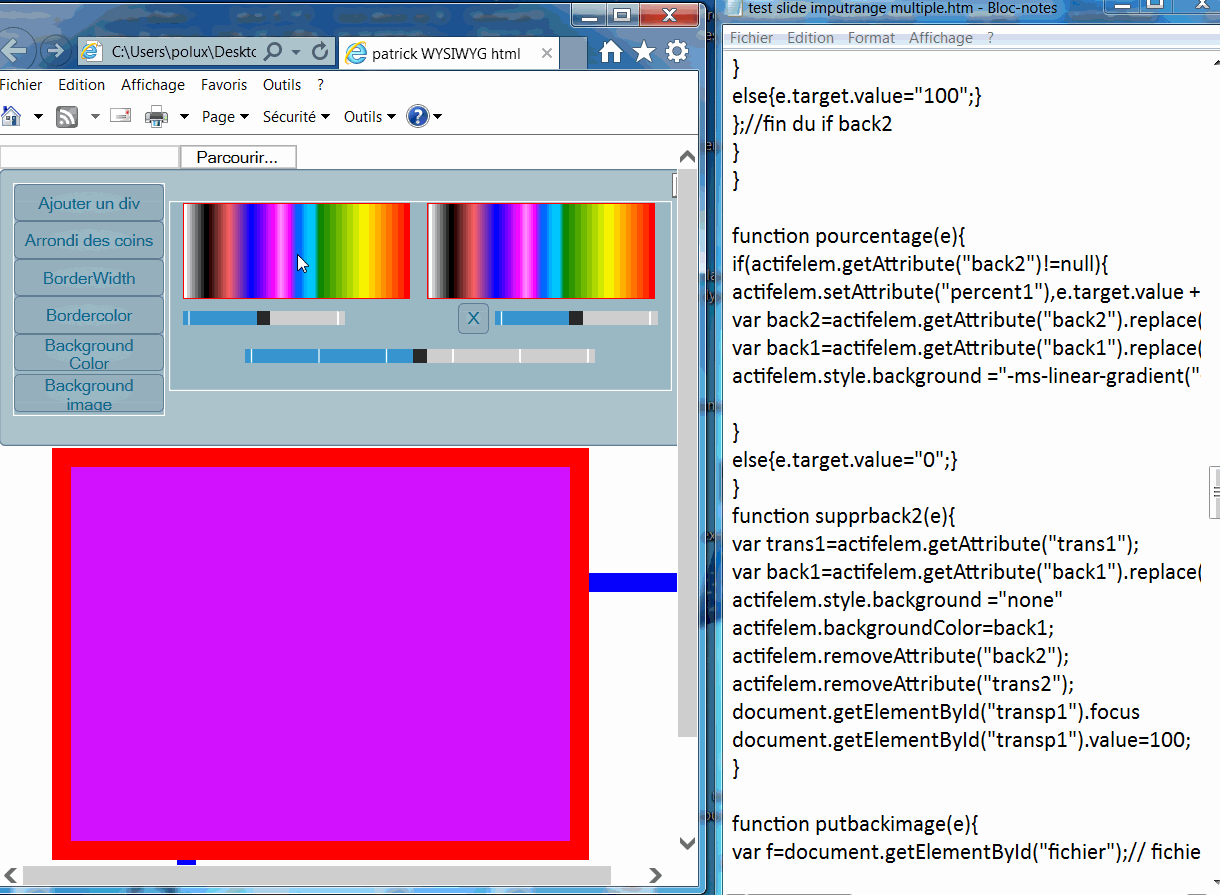The height and width of the screenshot is (895, 1220).
Task: Open Outils in the IE menu bar
Action: pyautogui.click(x=283, y=85)
